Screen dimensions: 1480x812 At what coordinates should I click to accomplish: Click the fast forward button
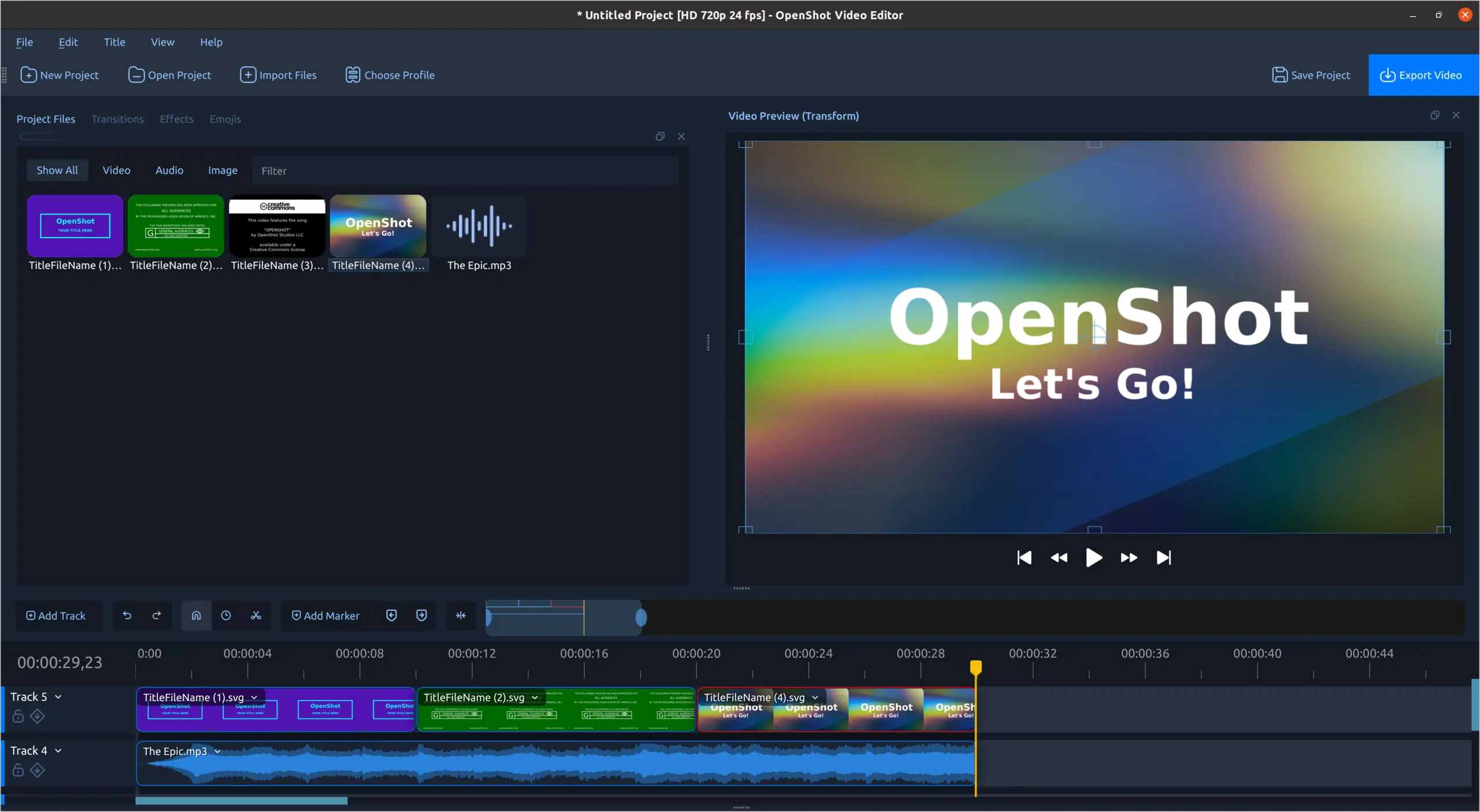[1129, 558]
